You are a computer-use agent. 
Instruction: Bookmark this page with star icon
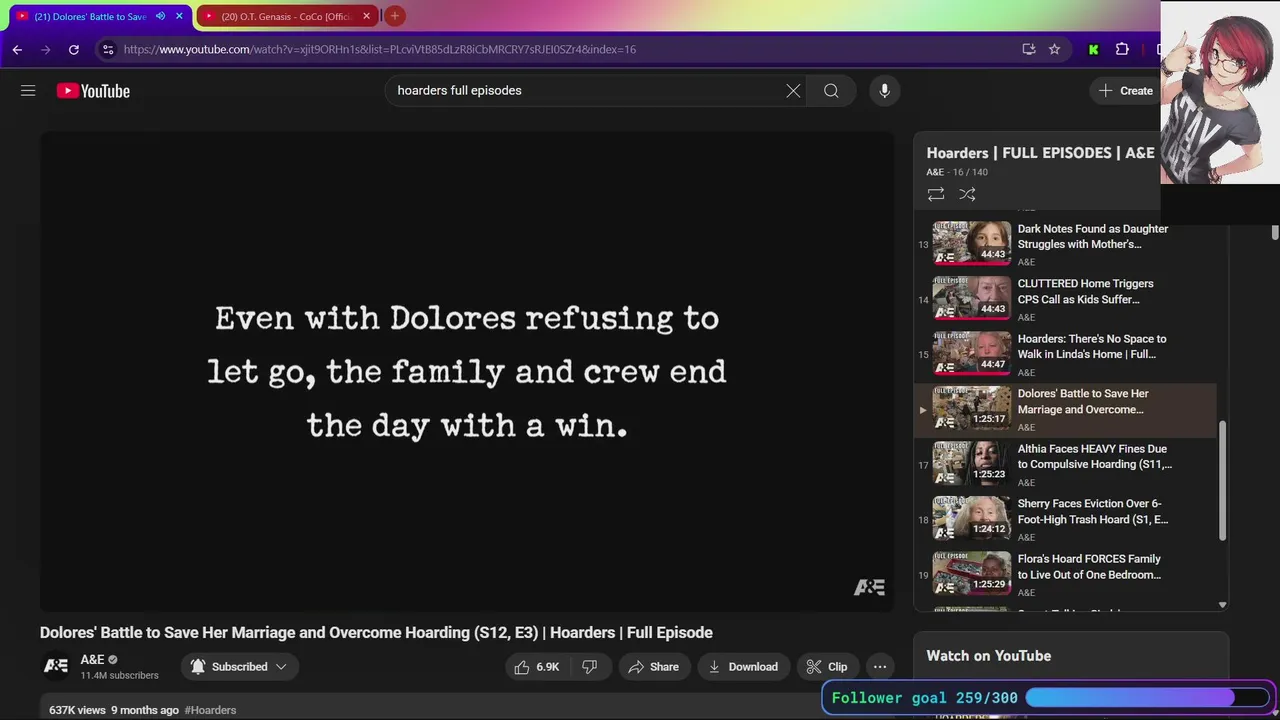[x=1054, y=49]
